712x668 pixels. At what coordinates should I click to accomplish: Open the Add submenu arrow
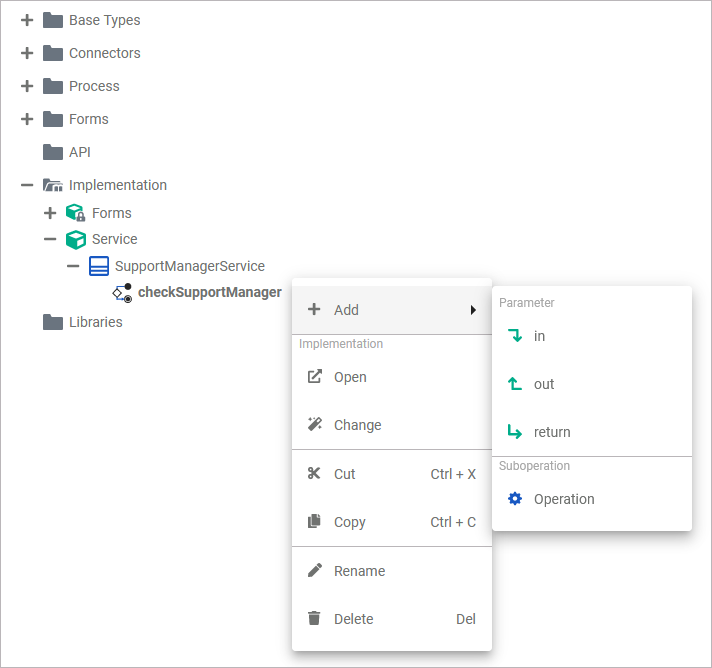tap(473, 310)
